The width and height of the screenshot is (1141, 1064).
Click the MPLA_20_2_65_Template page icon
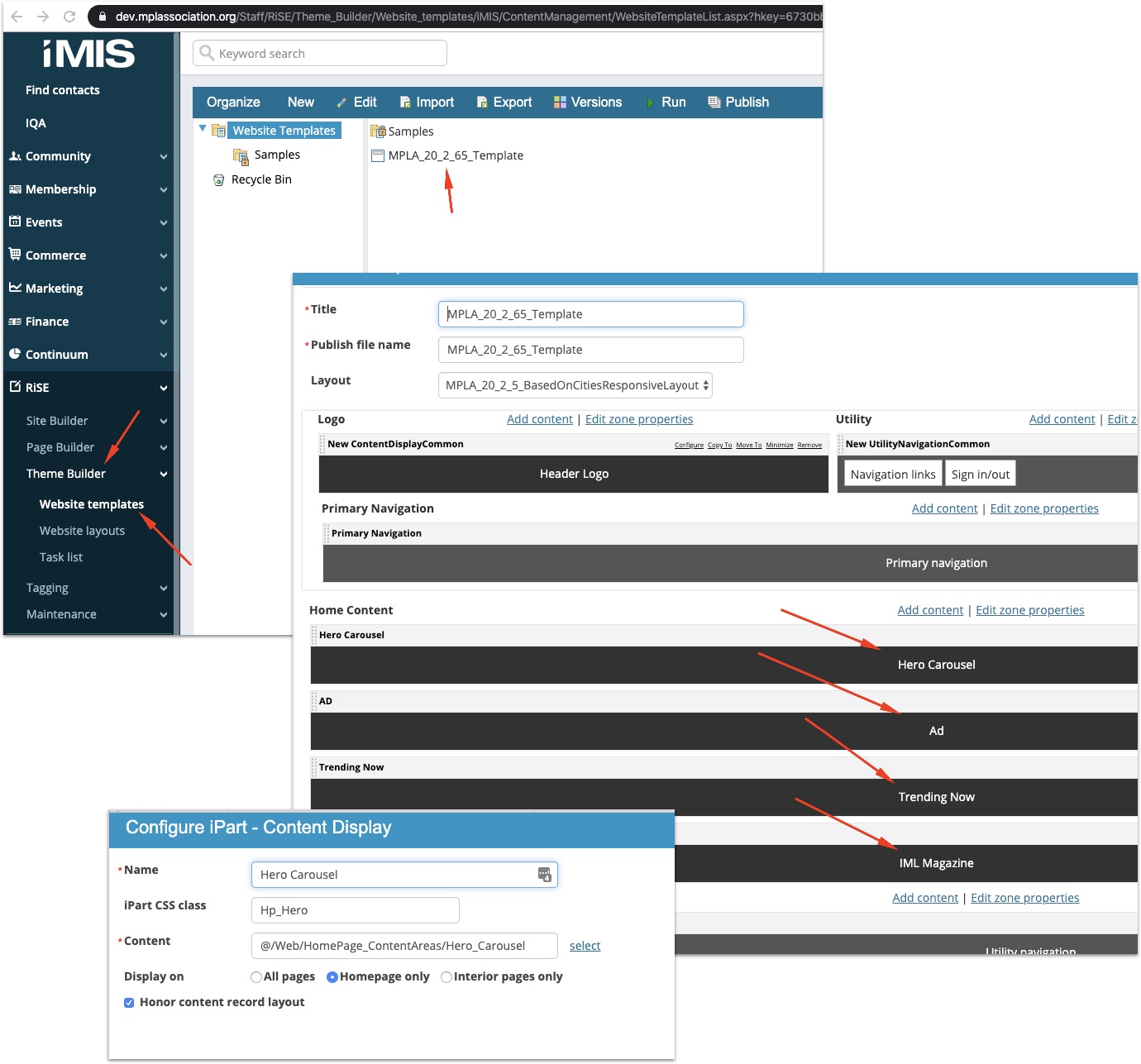tap(378, 155)
